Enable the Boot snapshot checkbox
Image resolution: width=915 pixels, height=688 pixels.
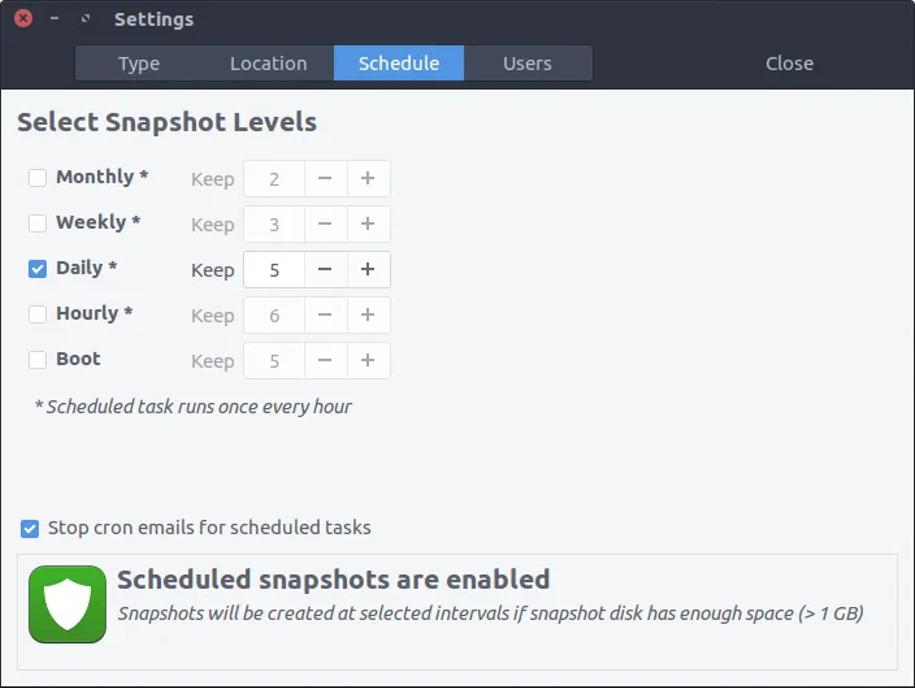37,359
